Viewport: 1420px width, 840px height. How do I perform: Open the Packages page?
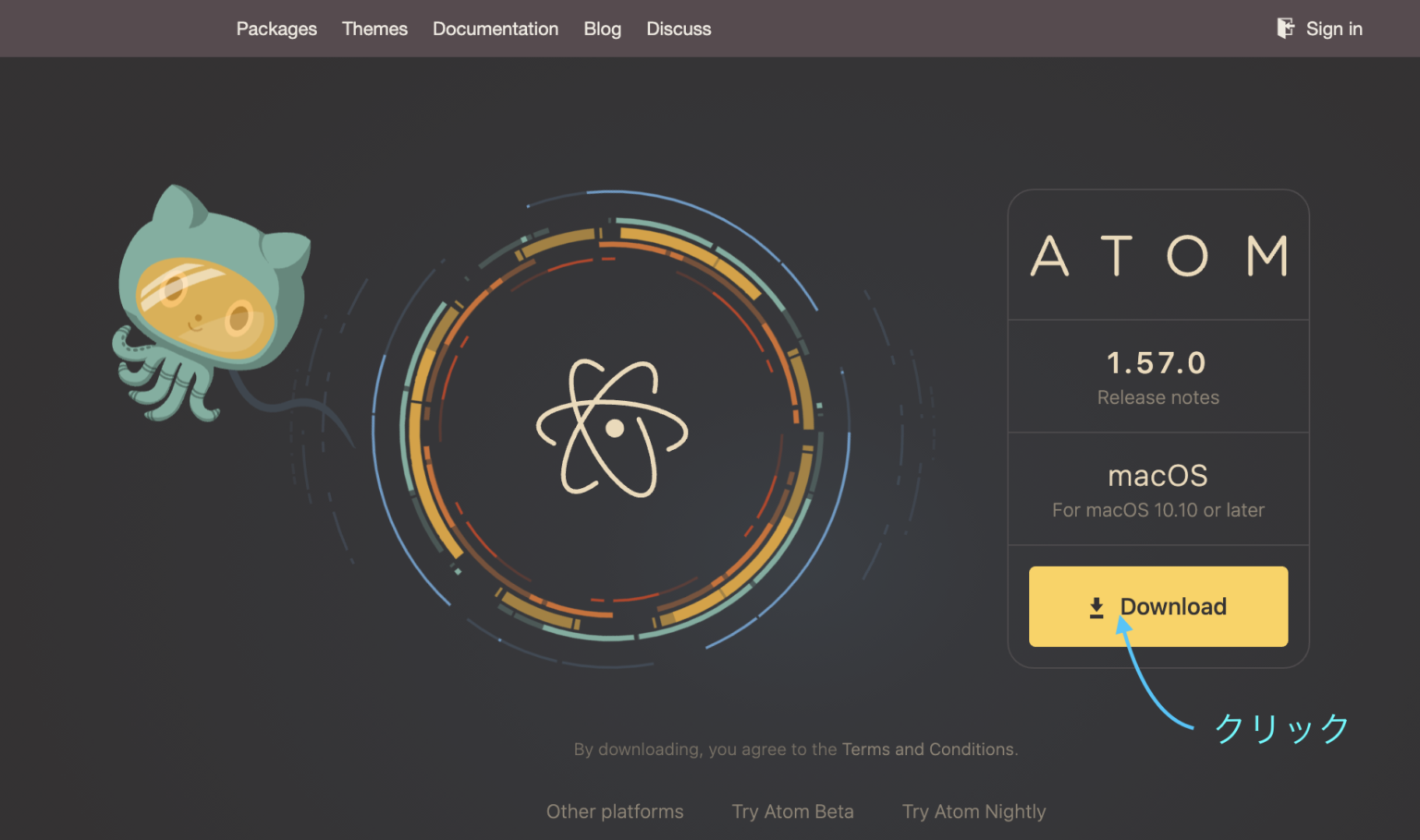pos(276,29)
